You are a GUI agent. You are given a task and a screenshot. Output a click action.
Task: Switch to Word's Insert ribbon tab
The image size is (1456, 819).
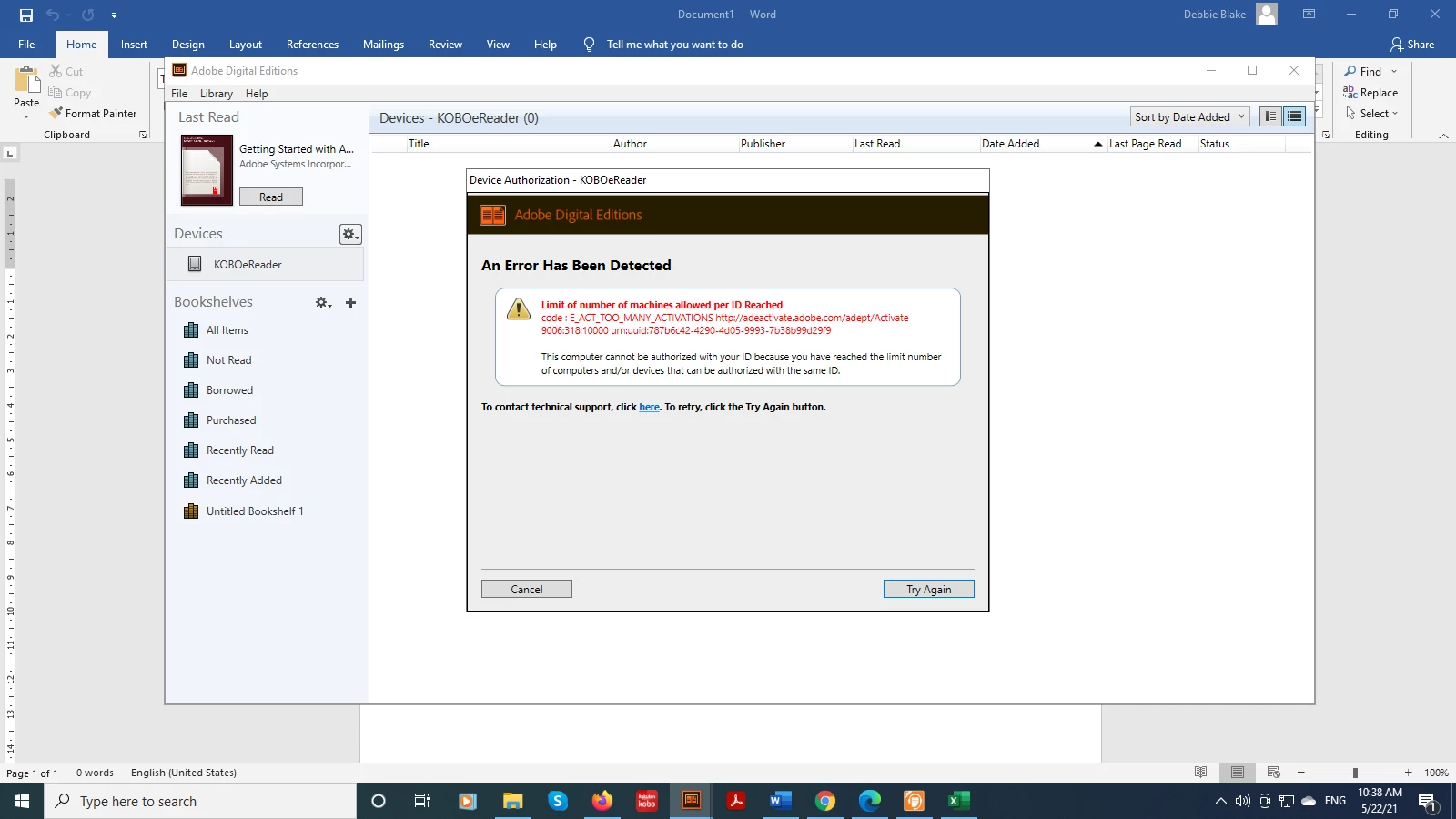134,45
